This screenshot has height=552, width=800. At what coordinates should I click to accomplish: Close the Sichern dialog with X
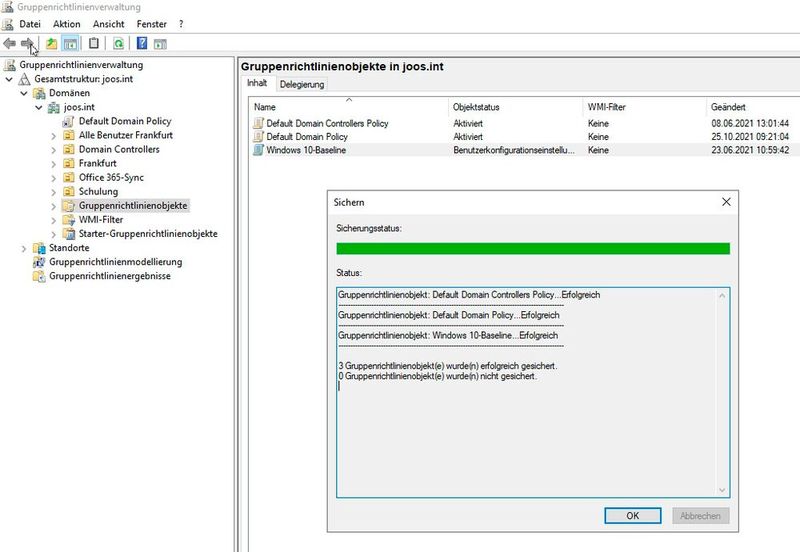tap(726, 202)
